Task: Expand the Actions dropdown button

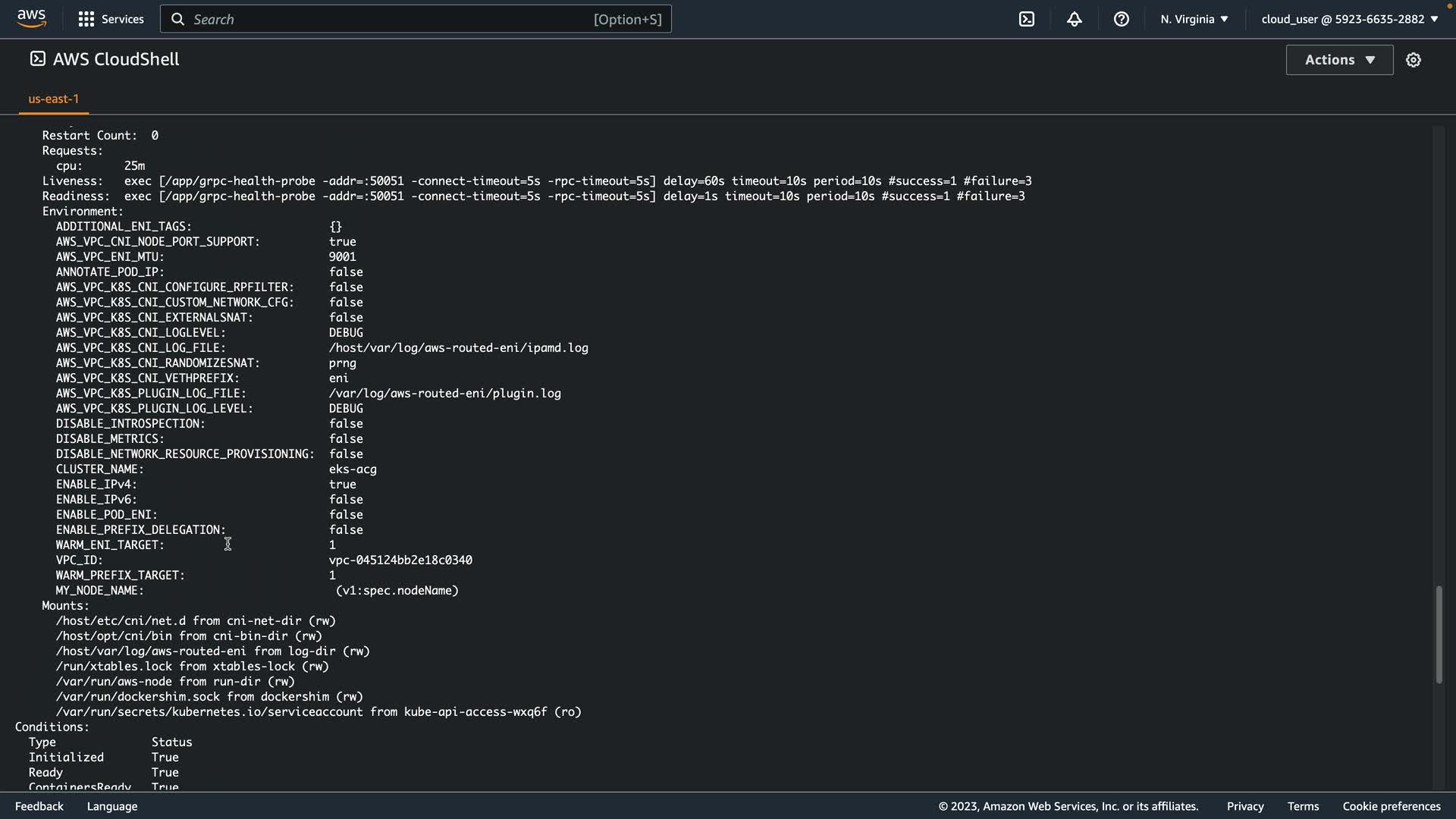Action: pyautogui.click(x=1338, y=60)
